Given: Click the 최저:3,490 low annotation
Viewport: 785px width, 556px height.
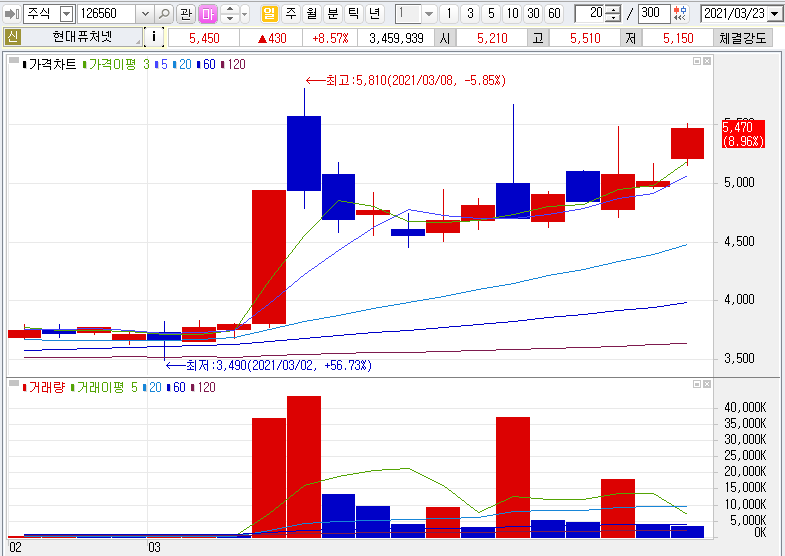Looking at the screenshot, I should click(x=269, y=365).
